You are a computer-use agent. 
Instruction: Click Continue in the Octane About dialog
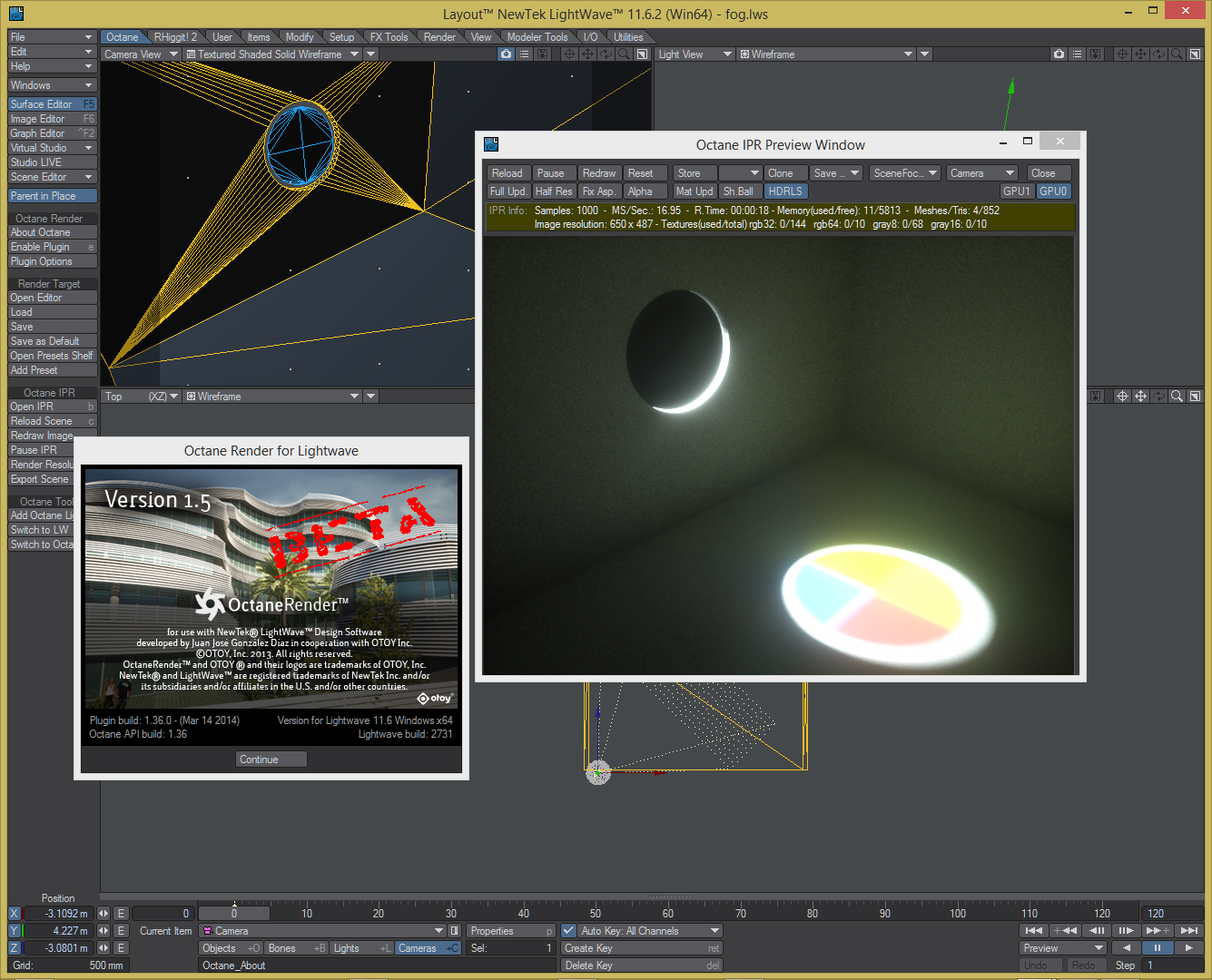click(271, 759)
